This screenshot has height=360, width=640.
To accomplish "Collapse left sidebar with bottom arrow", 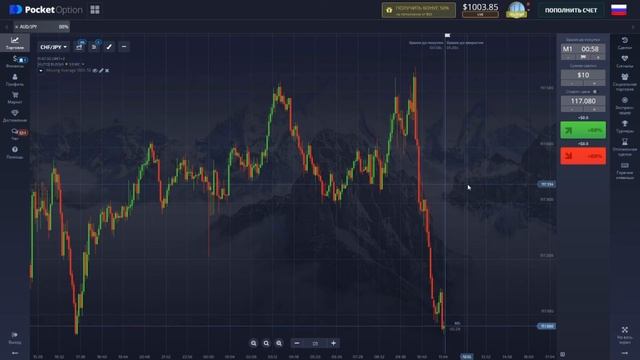I will tap(15, 353).
